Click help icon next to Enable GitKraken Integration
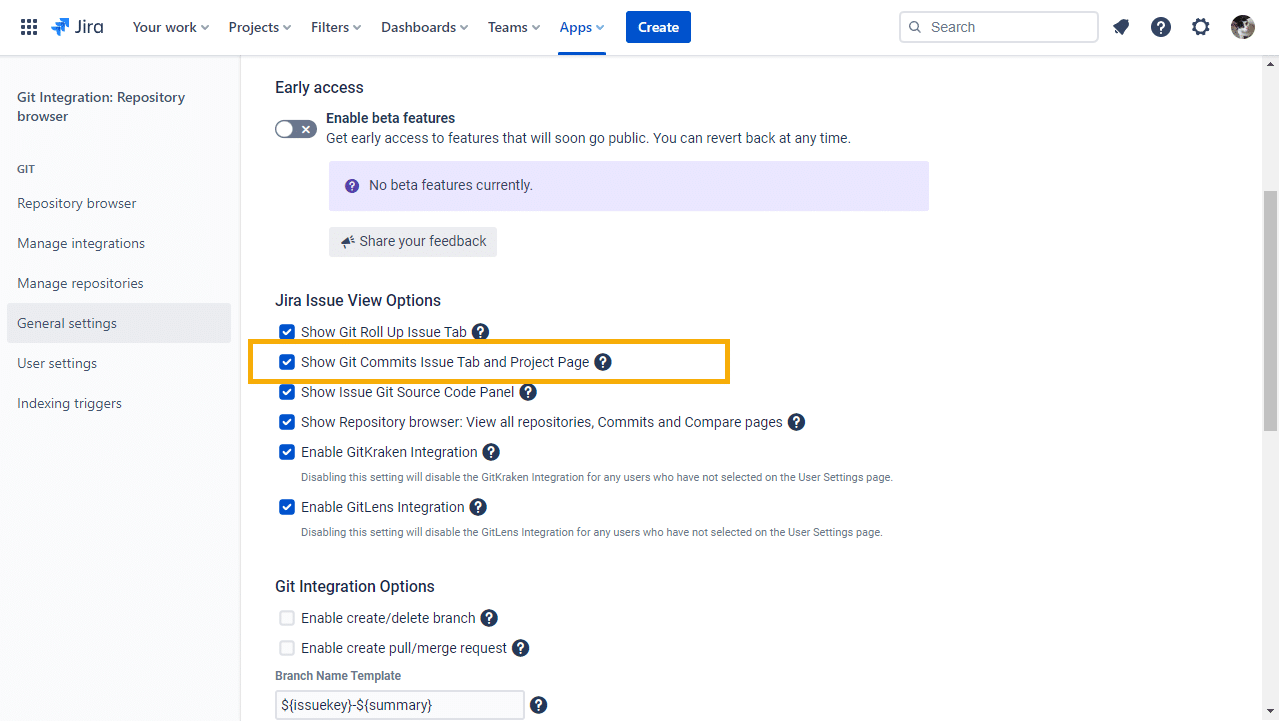 [x=491, y=452]
